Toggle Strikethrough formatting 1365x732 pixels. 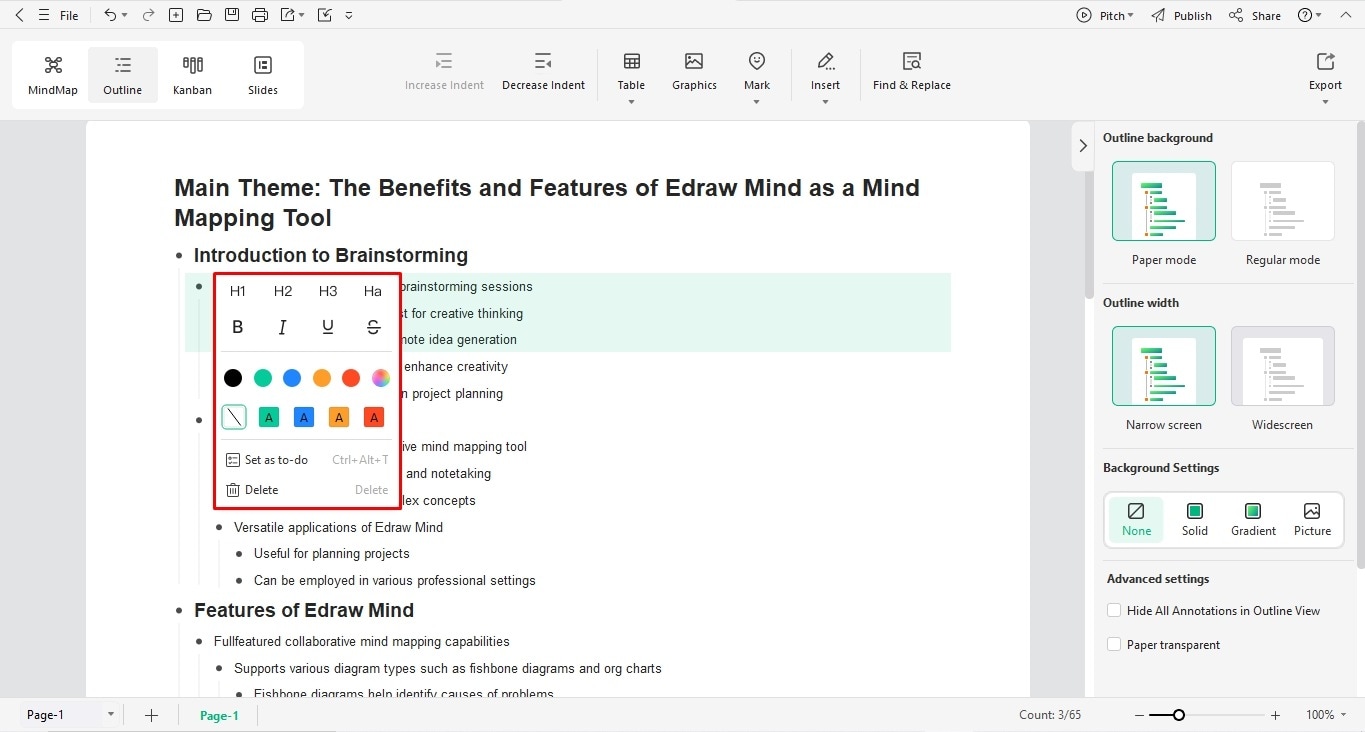(373, 327)
